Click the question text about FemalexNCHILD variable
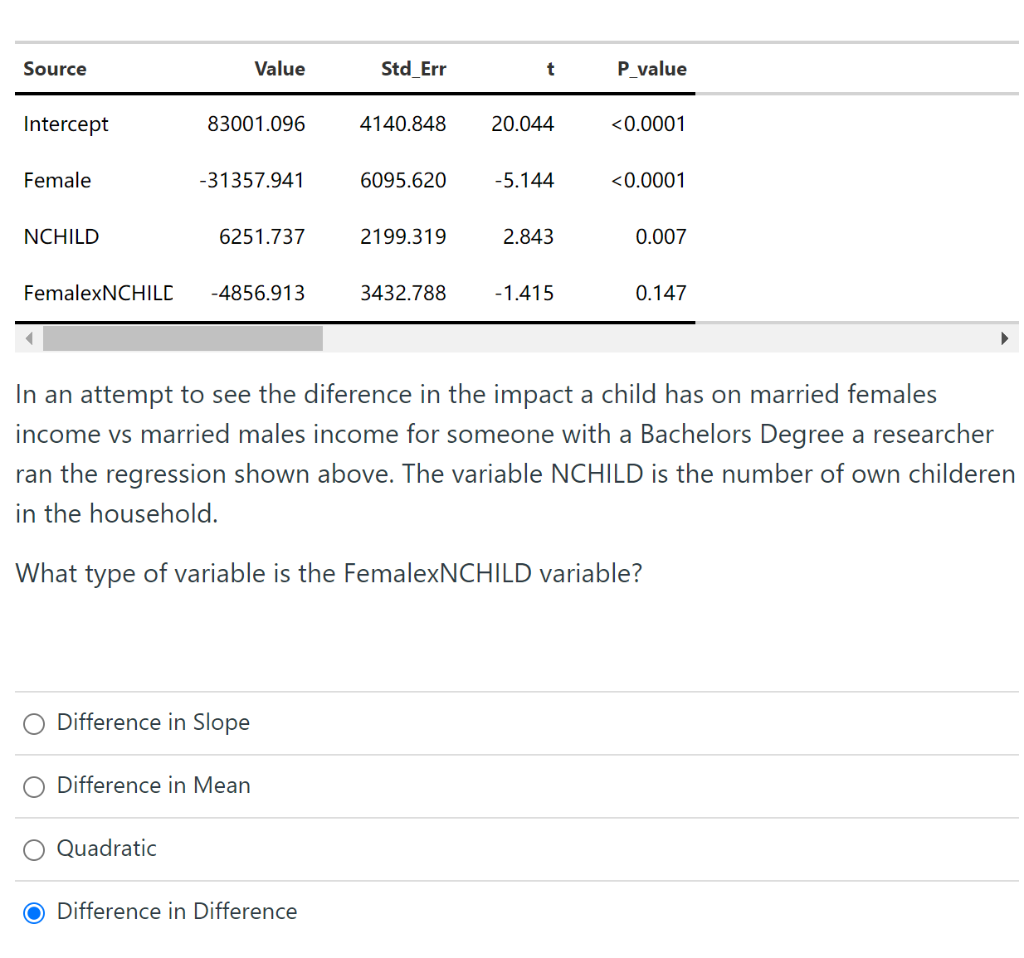The height and width of the screenshot is (958, 1024). pos(329,573)
